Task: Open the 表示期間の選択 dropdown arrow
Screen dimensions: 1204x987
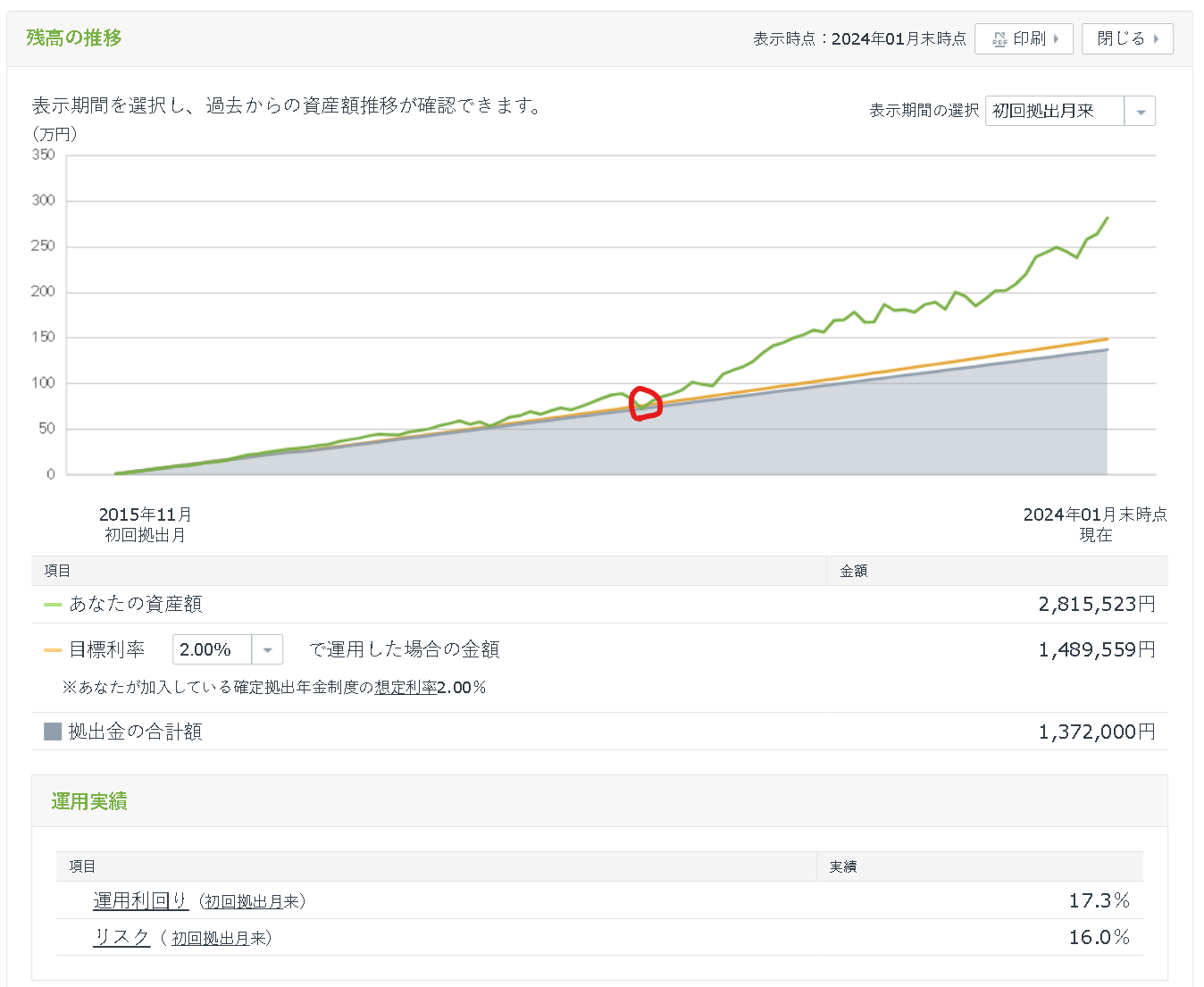Action: 1140,112
